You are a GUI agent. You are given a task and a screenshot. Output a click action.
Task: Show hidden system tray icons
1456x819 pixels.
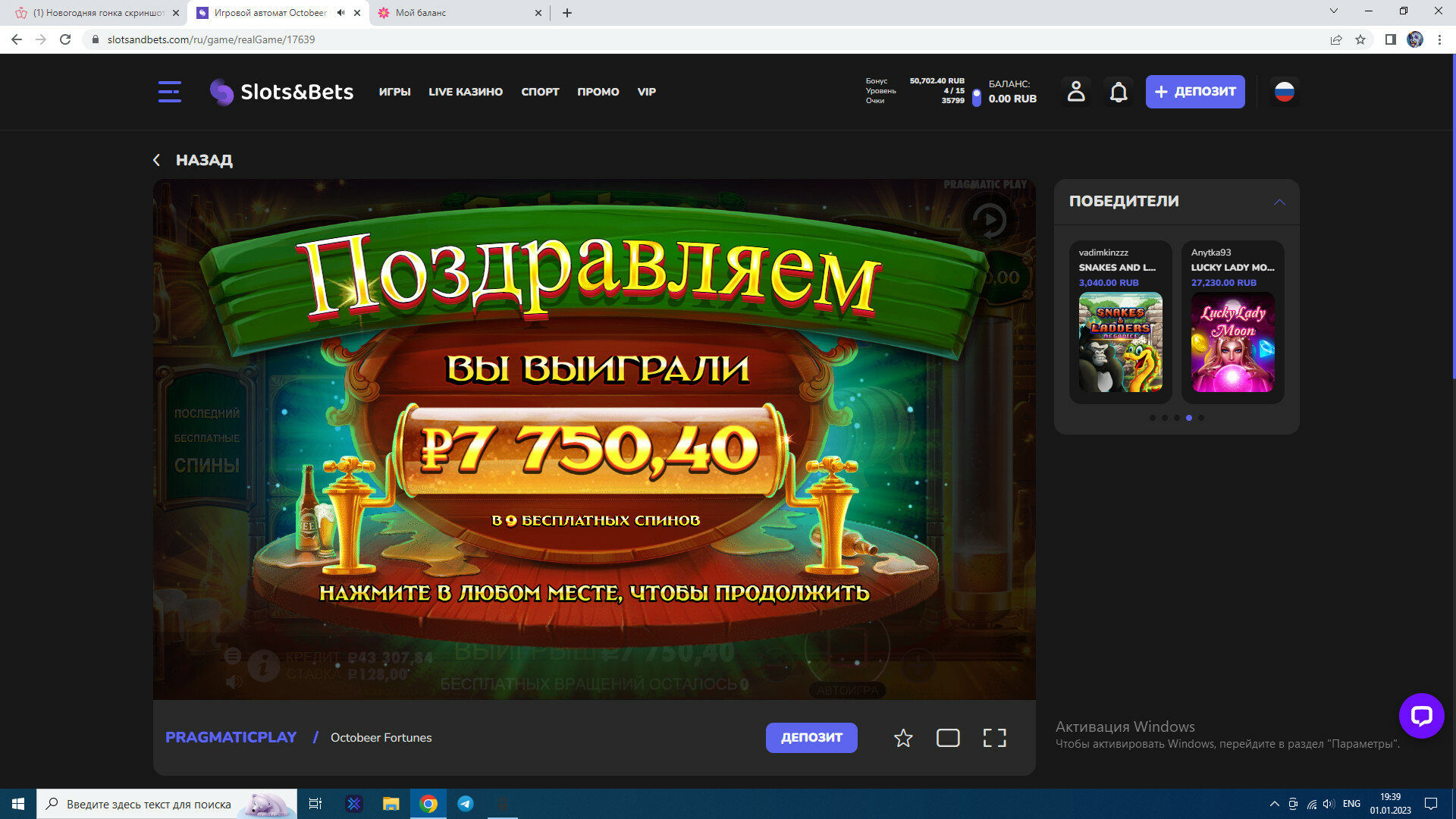click(1274, 804)
